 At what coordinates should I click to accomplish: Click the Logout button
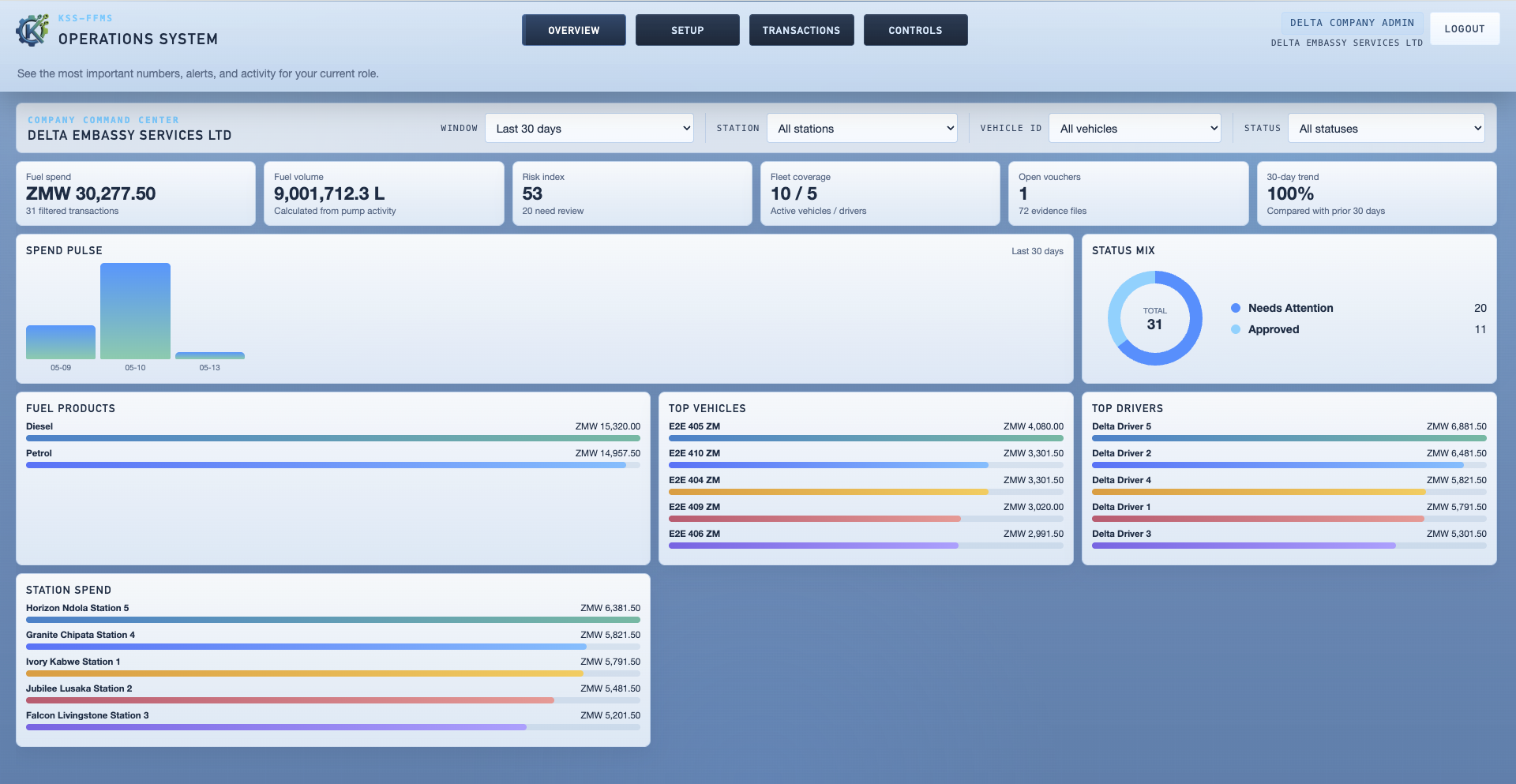coord(1465,29)
